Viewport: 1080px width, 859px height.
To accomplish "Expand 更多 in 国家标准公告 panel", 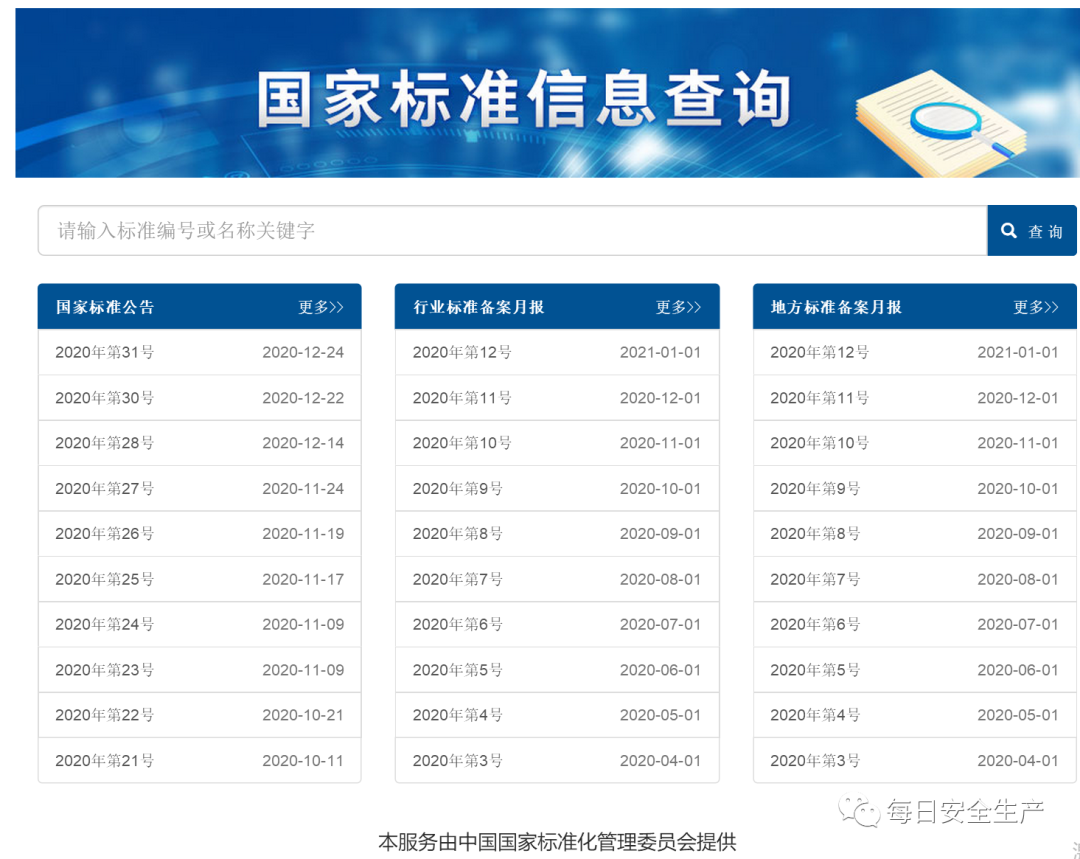I will (x=320, y=307).
